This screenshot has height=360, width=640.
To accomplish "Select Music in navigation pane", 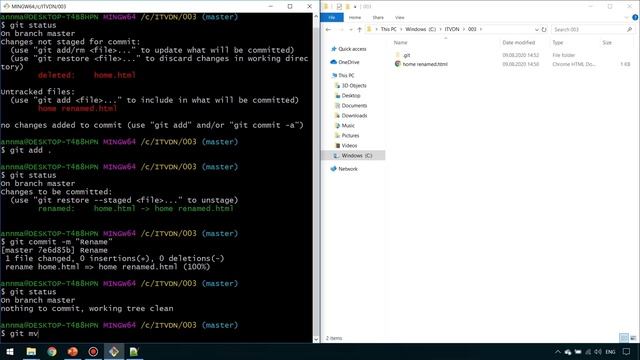I will [348, 126].
